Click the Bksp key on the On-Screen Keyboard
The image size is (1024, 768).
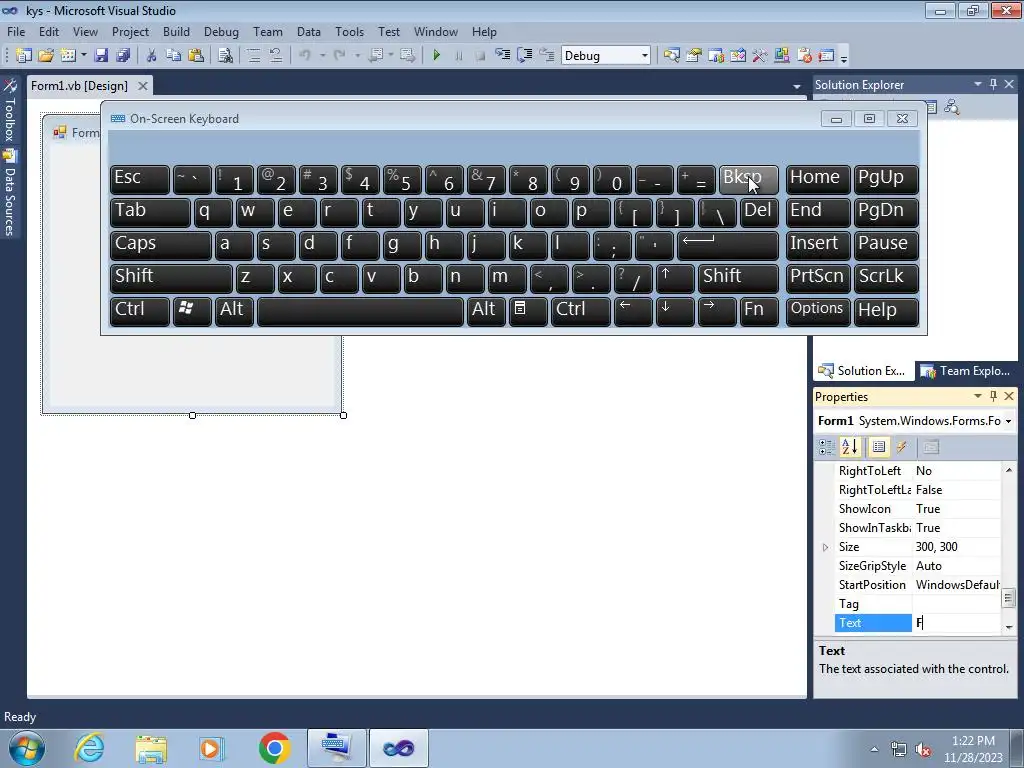(x=748, y=179)
